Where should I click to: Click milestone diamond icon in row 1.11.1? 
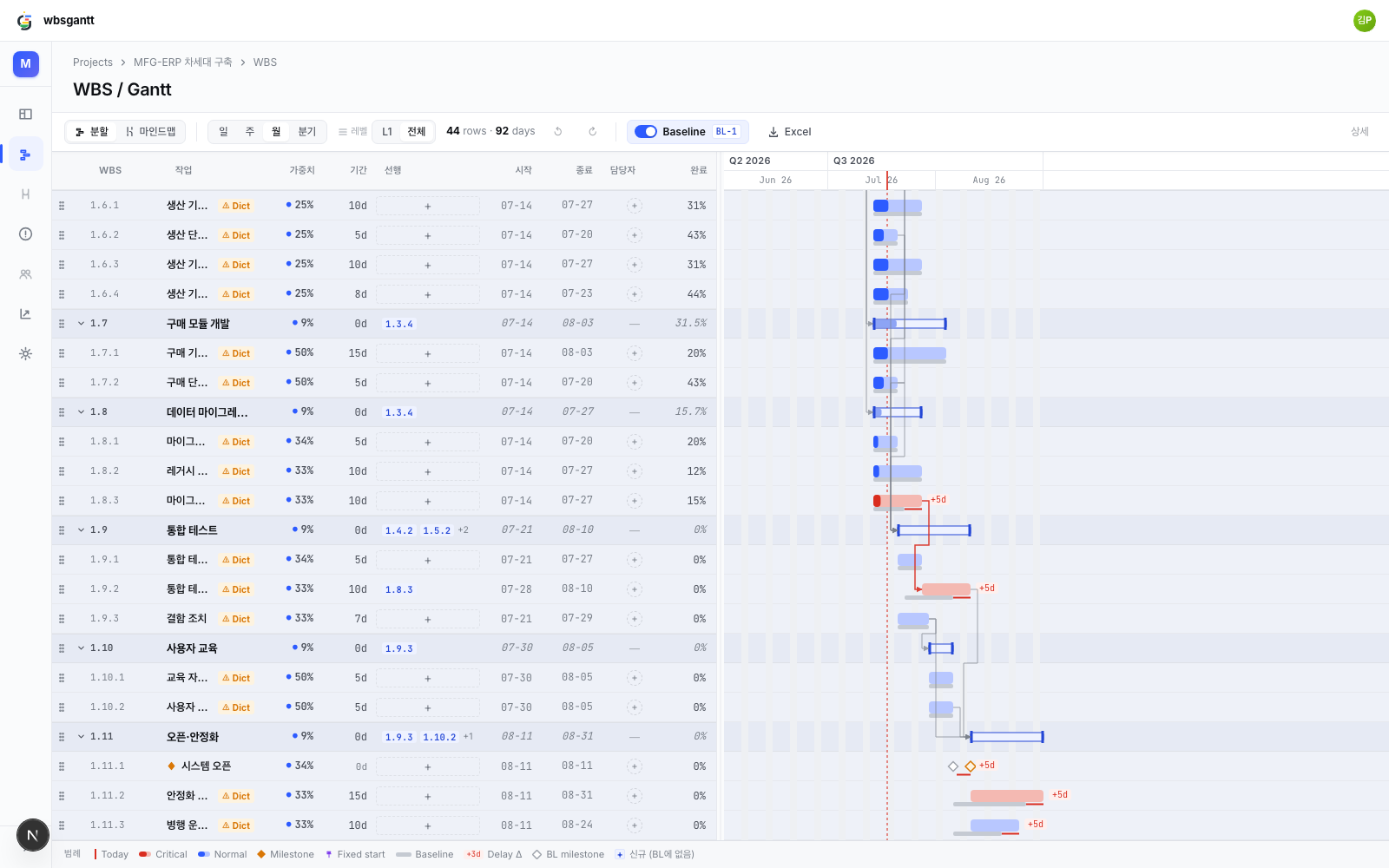coord(171,766)
